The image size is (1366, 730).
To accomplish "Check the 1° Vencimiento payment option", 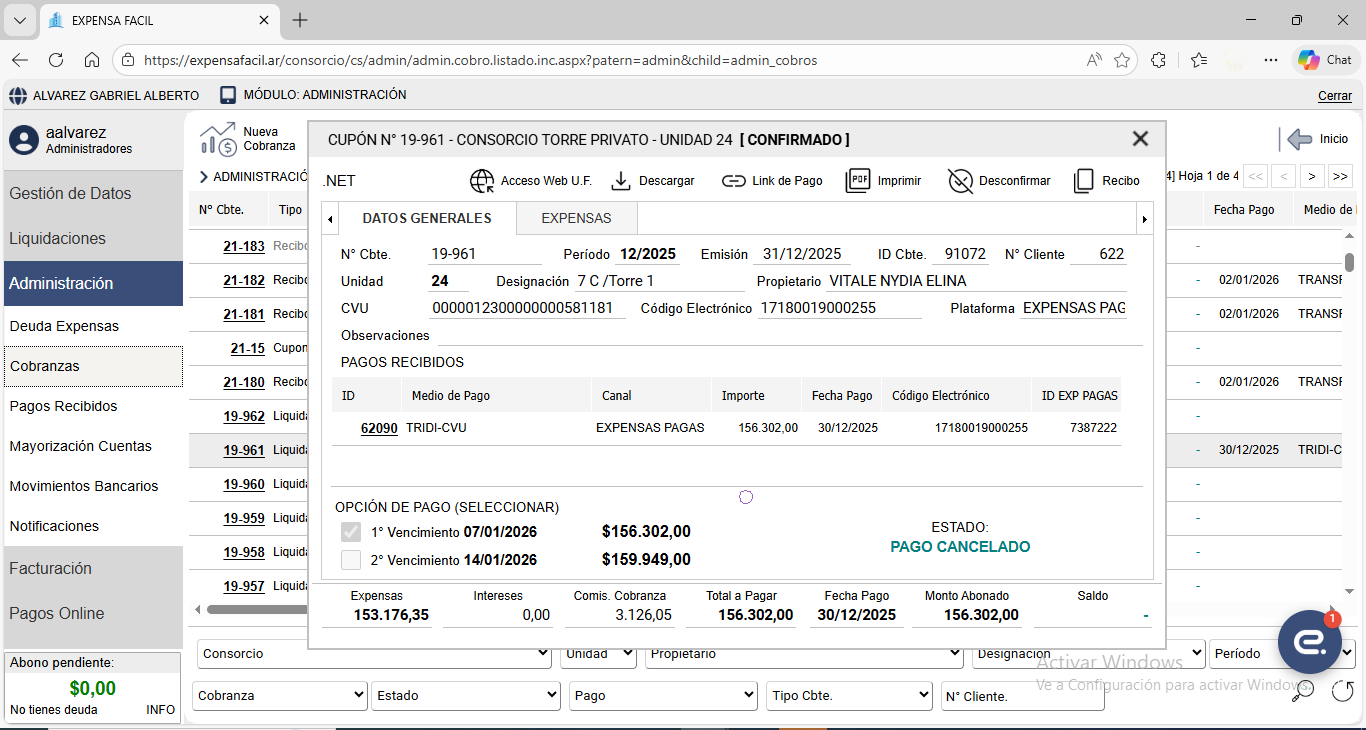I will [x=351, y=532].
